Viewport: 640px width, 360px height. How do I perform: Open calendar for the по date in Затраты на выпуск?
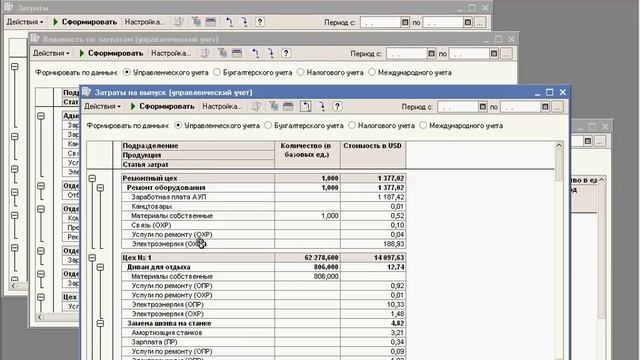pos(545,107)
